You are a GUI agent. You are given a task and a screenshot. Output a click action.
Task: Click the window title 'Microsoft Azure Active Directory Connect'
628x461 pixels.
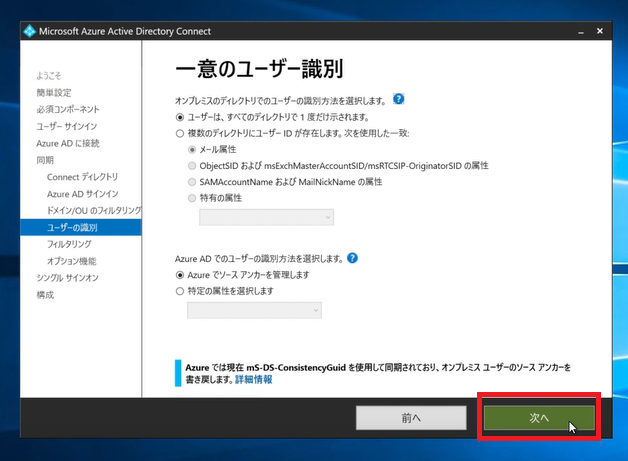[125, 31]
